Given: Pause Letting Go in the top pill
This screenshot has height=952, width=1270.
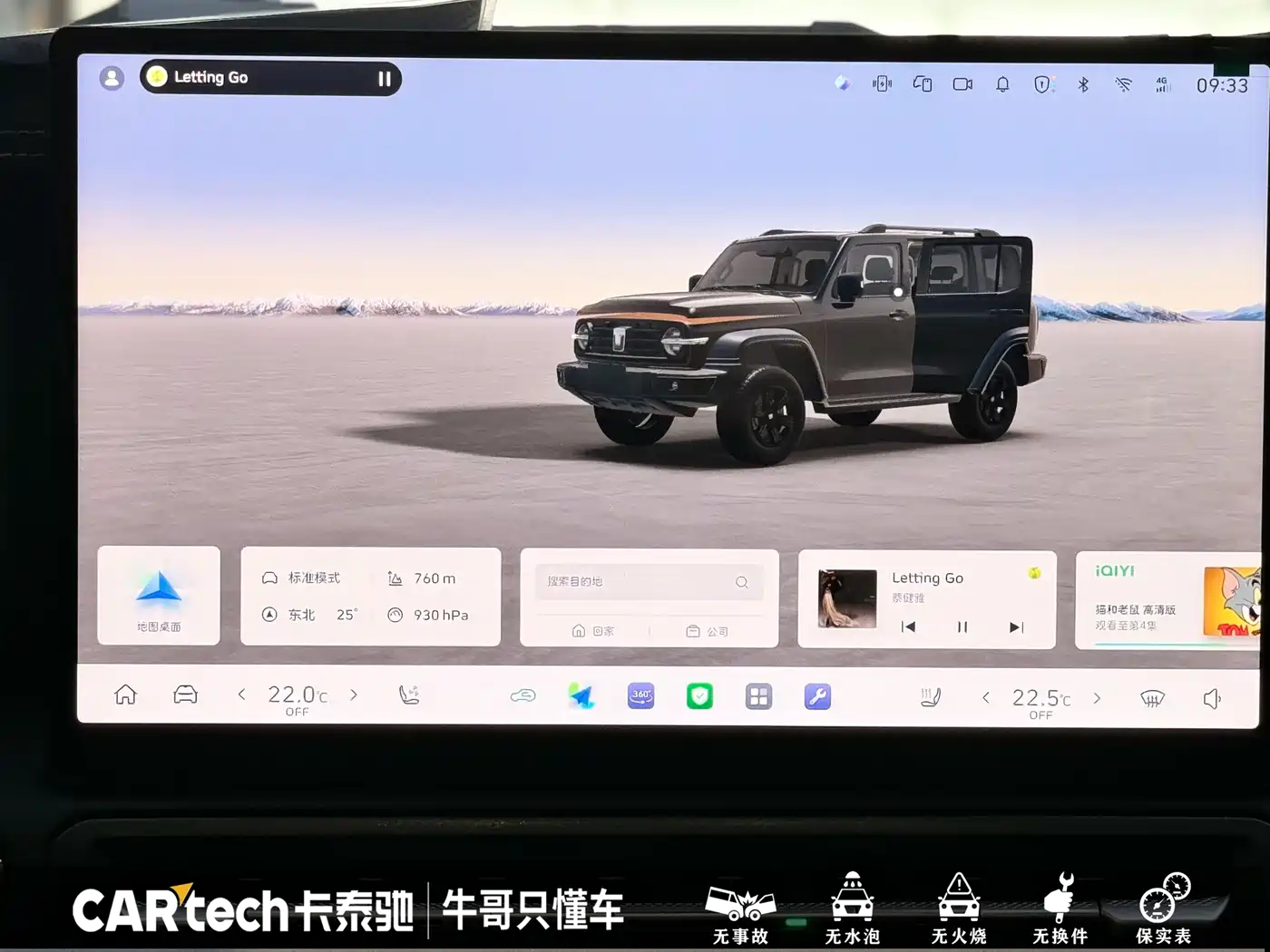Looking at the screenshot, I should tap(385, 79).
